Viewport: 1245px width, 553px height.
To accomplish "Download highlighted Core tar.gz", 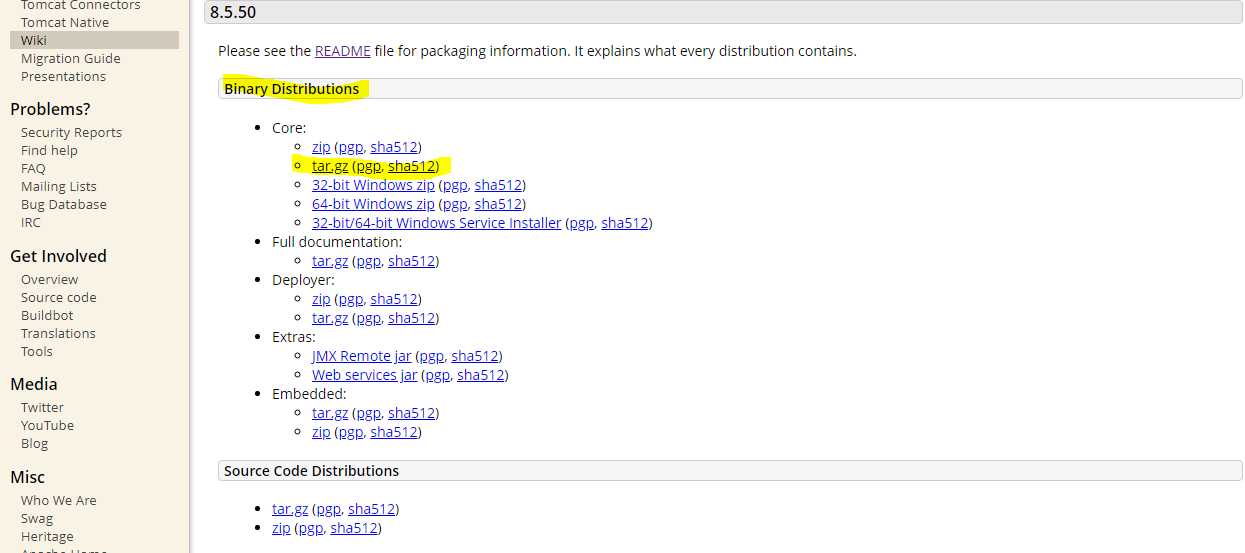I will tap(330, 166).
